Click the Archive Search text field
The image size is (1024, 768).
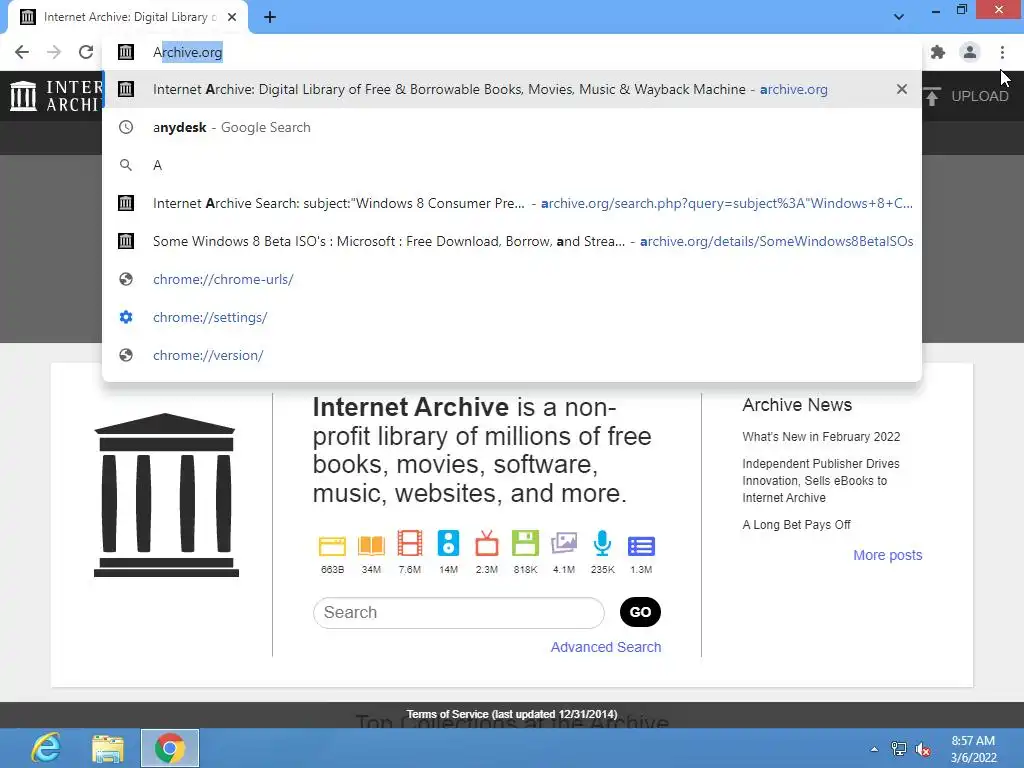tap(458, 613)
